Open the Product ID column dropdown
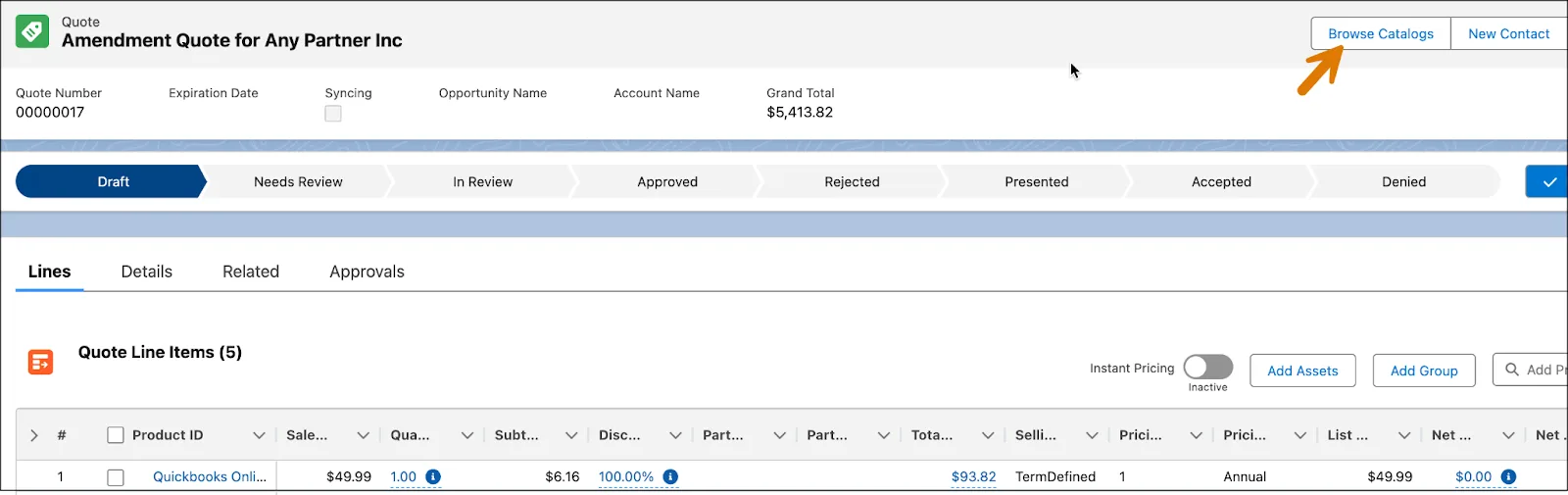 pyautogui.click(x=259, y=435)
